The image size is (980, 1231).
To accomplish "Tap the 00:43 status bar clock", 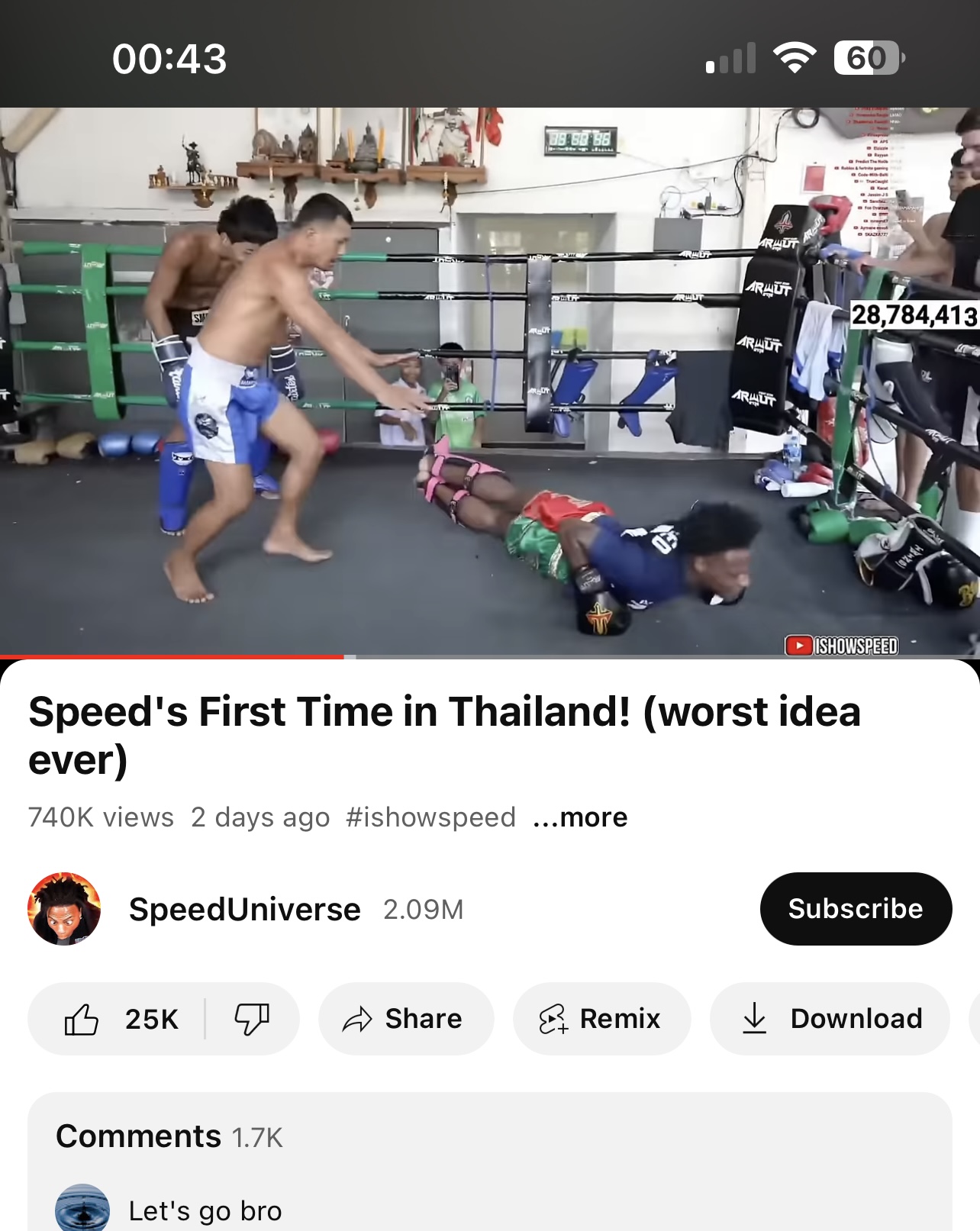I will click(x=169, y=59).
